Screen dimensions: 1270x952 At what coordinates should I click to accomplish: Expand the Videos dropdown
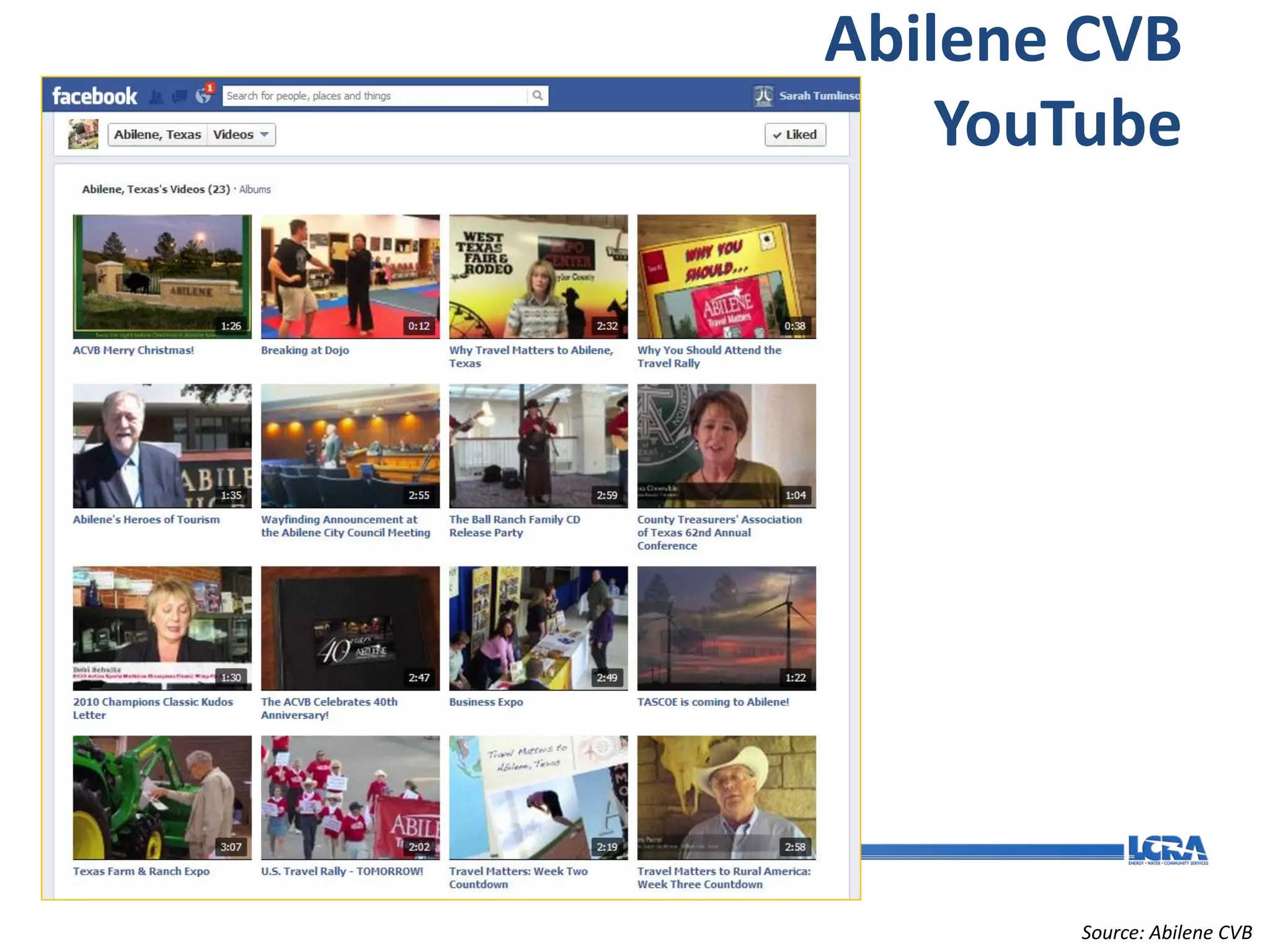241,134
